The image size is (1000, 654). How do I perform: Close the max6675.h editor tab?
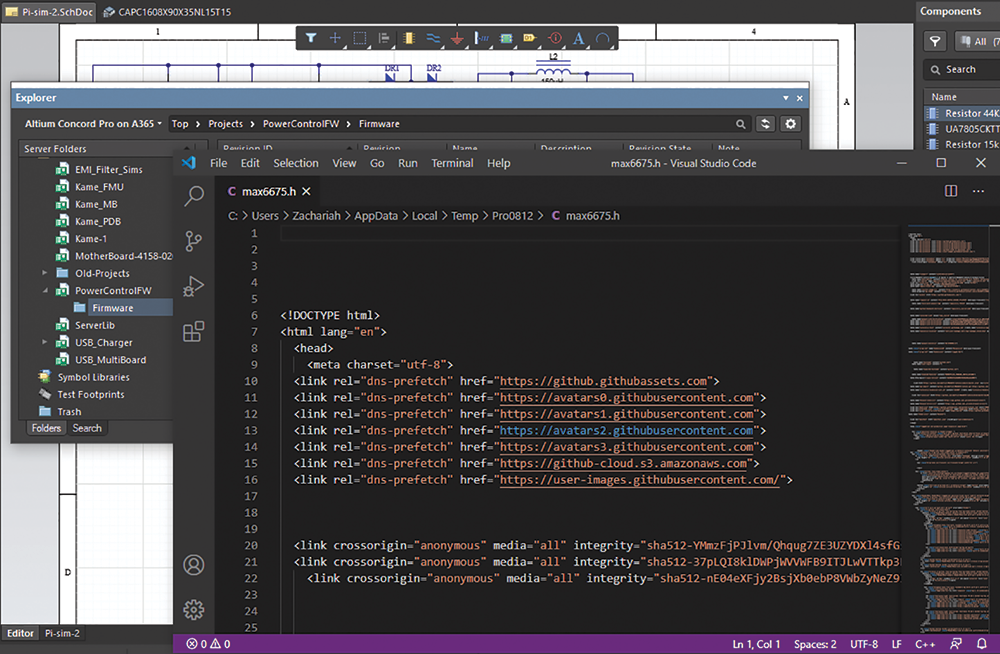tap(307, 191)
